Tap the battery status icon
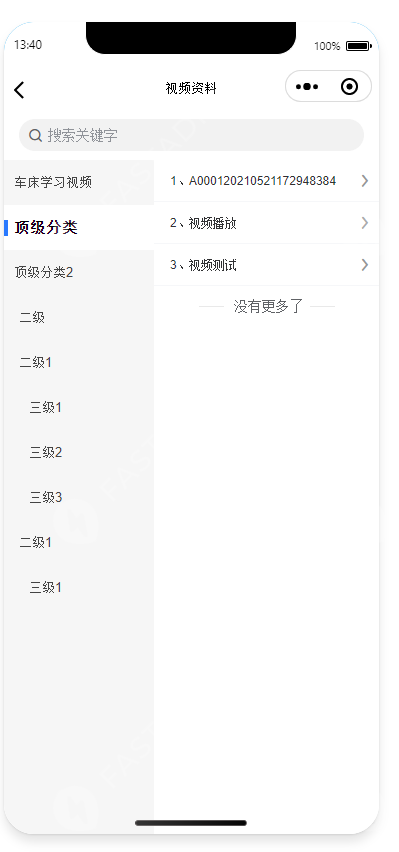 pyautogui.click(x=359, y=46)
